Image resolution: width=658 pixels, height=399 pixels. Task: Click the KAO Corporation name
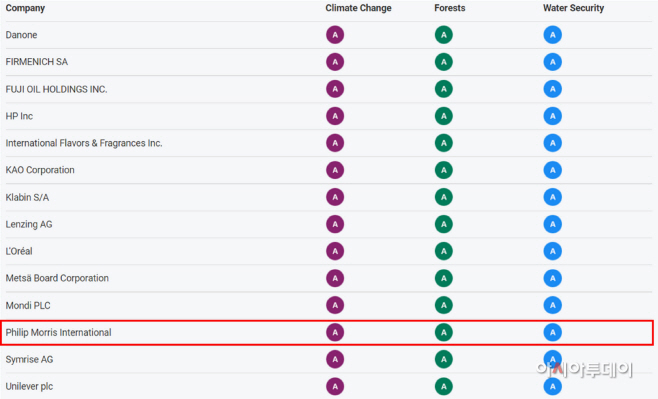click(40, 170)
